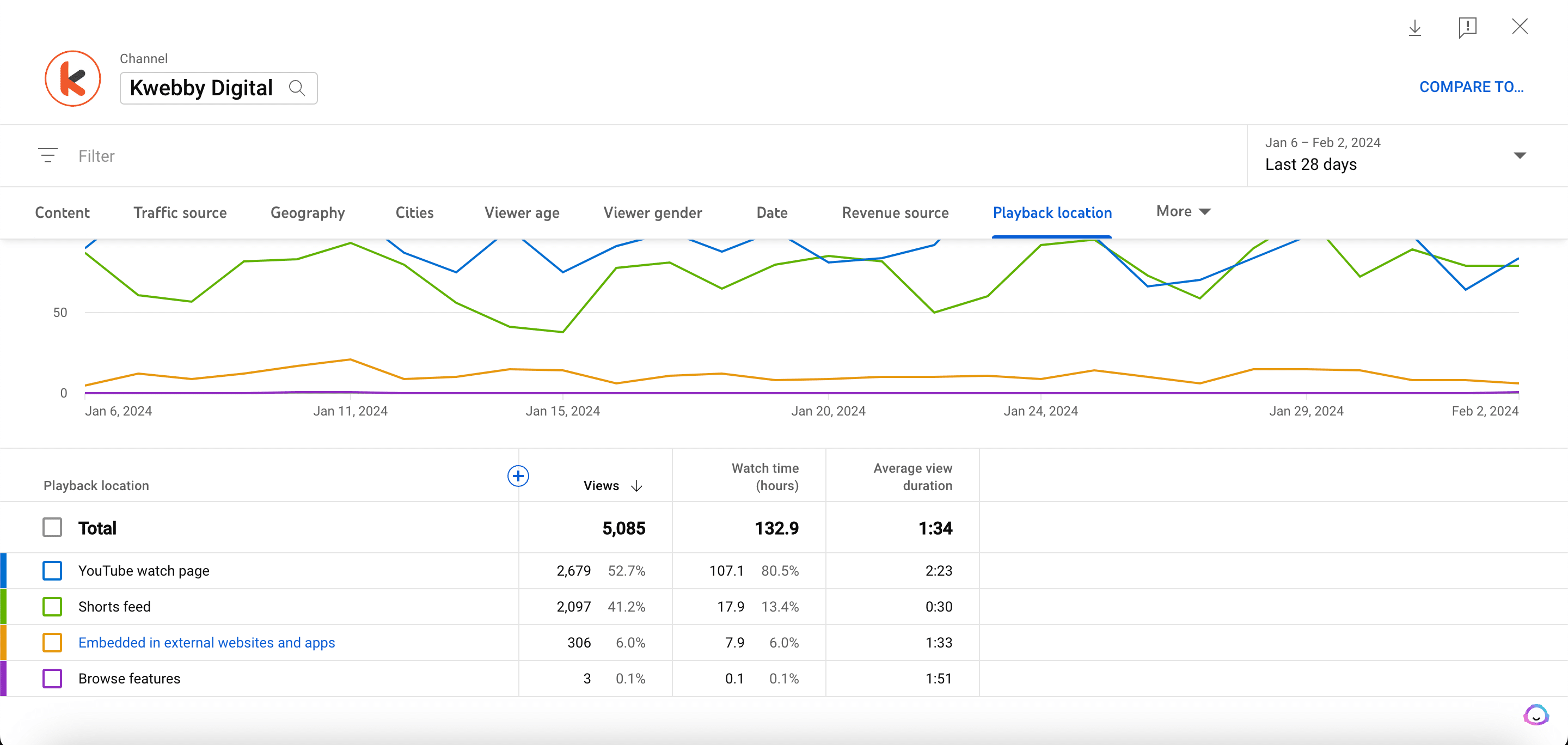Click the Kwebby Digital channel logo
The image size is (1568, 745).
72,78
